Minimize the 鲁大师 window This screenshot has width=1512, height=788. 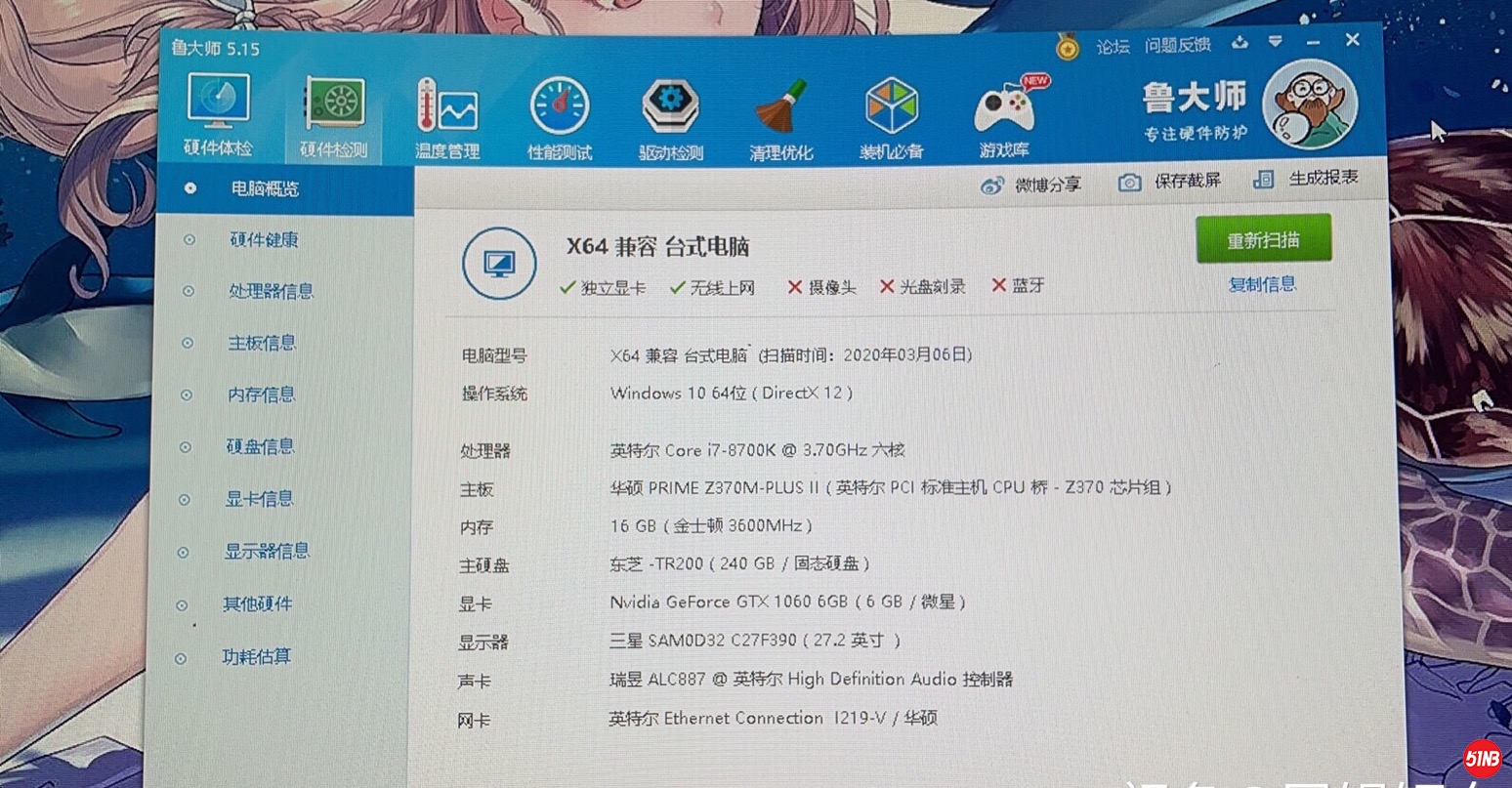point(1313,42)
